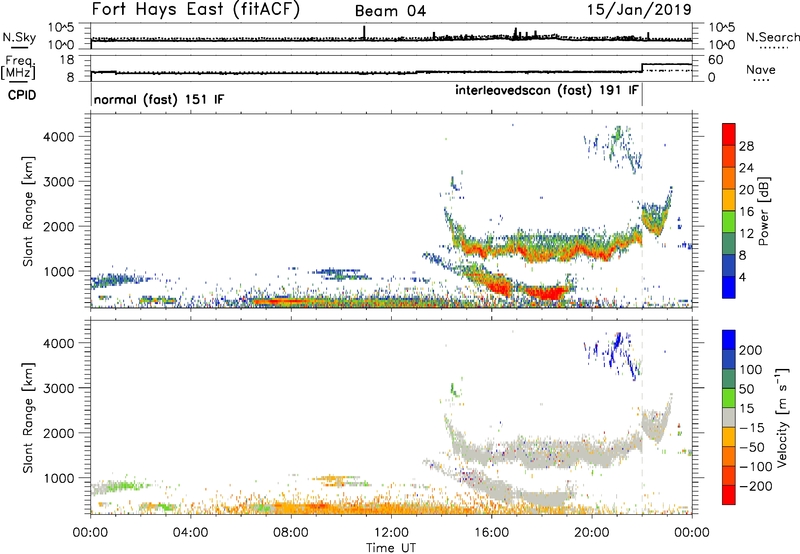Click the red top of the power colorbar
Viewport: 800px width, 554px height.
729,134
